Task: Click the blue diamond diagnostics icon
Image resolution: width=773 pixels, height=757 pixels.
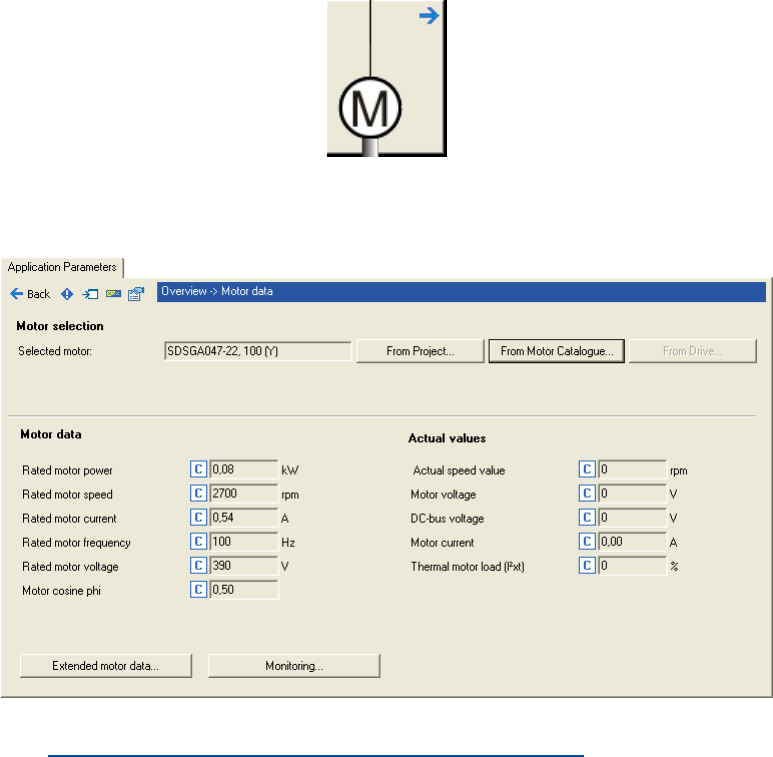Action: pos(68,294)
